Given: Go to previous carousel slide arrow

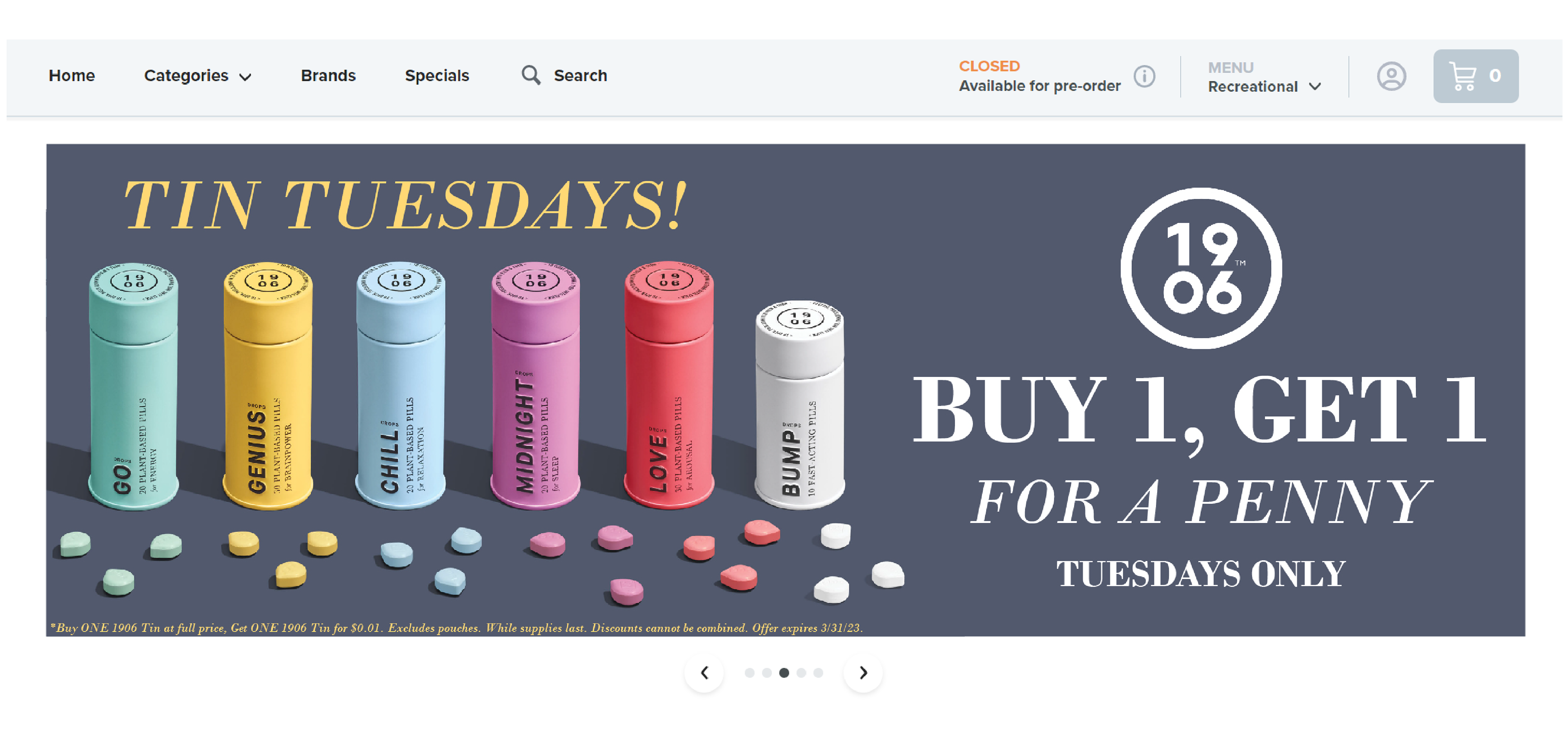Looking at the screenshot, I should pyautogui.click(x=704, y=673).
